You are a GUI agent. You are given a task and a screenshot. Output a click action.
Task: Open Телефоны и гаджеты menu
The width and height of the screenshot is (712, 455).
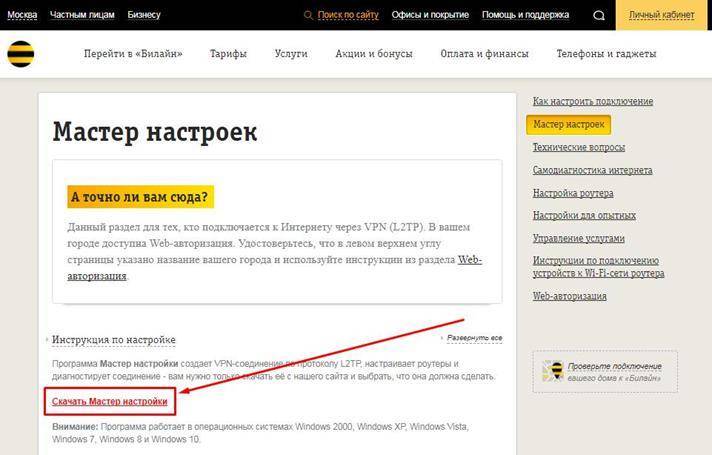606,54
